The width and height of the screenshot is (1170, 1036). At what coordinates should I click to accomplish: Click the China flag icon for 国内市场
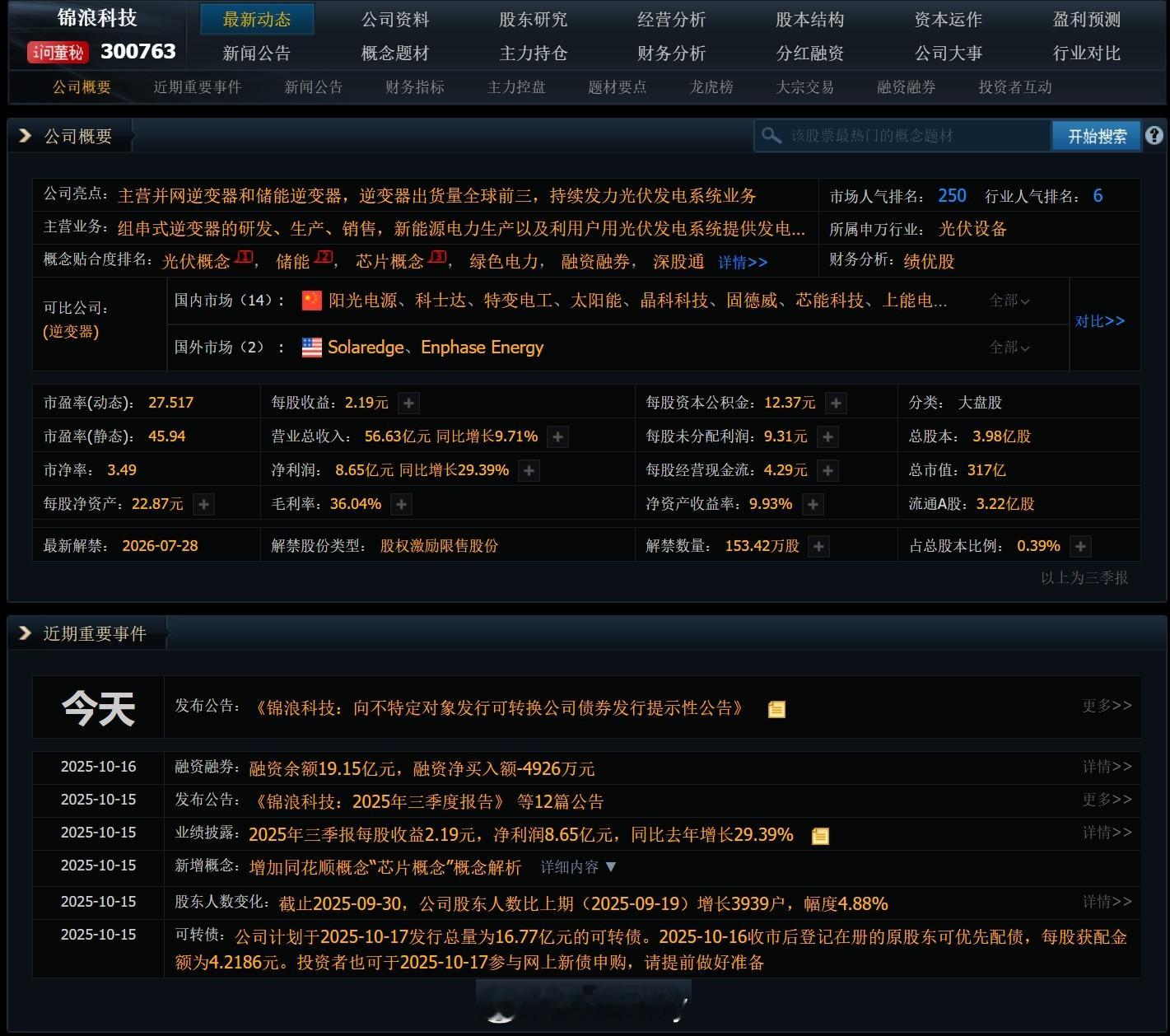pyautogui.click(x=312, y=301)
